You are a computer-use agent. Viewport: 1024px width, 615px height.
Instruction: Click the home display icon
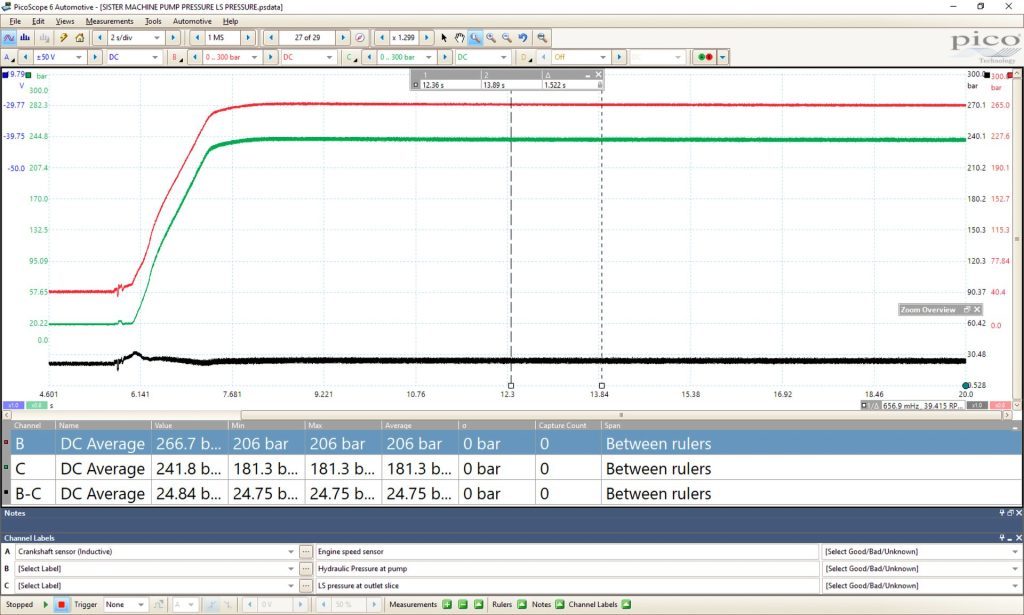[80, 38]
